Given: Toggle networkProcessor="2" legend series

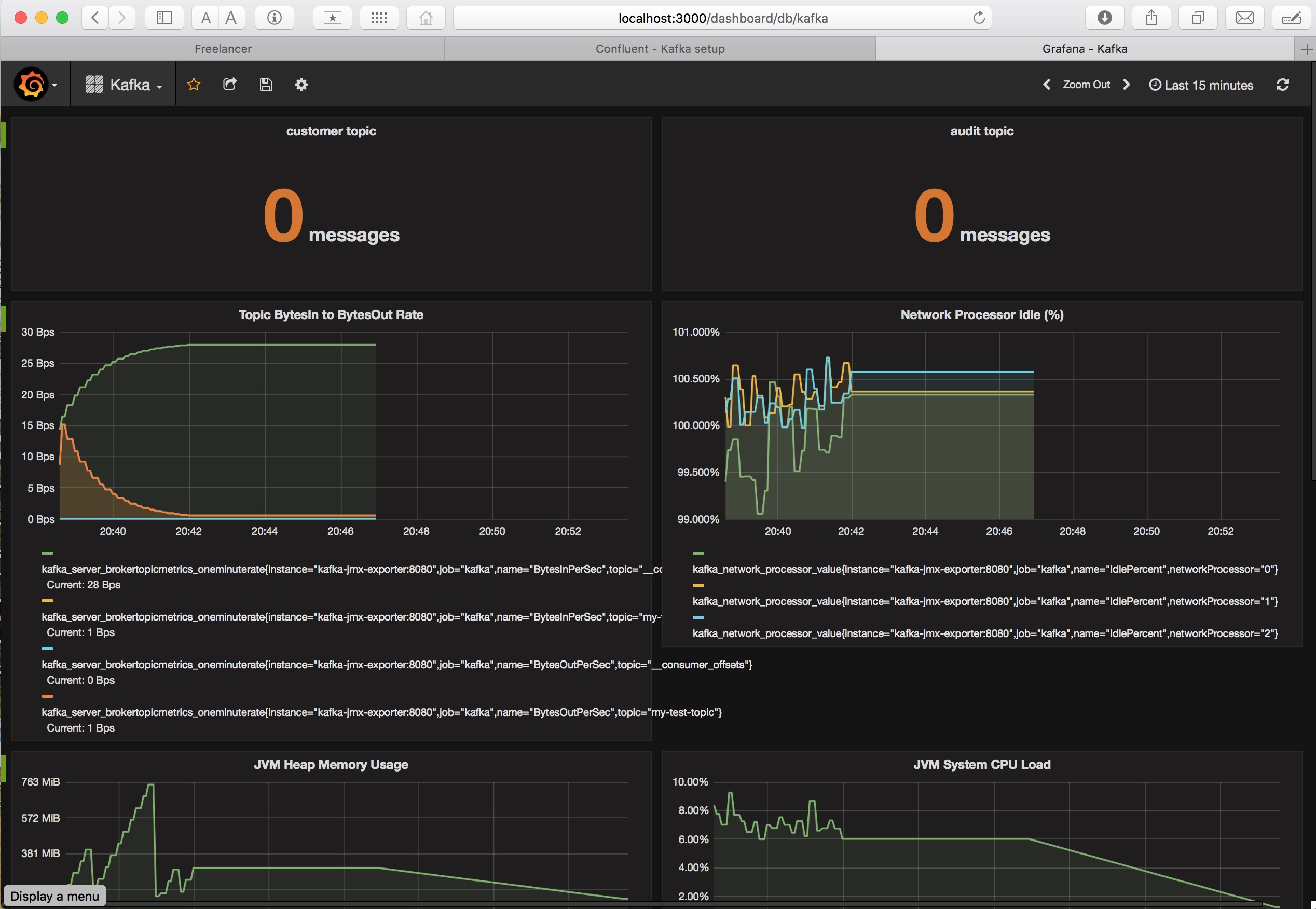Looking at the screenshot, I should (984, 633).
